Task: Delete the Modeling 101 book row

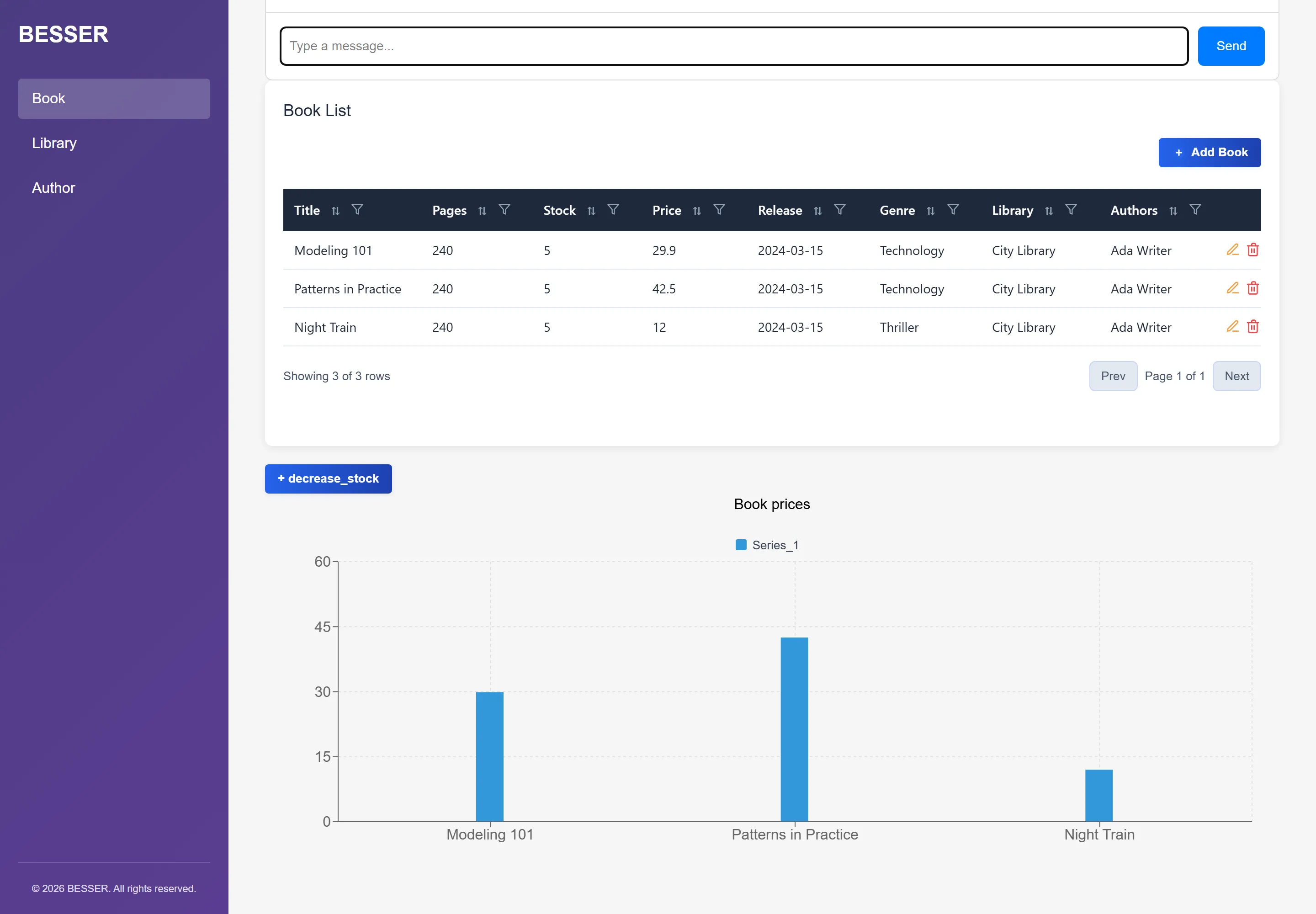Action: (1253, 250)
